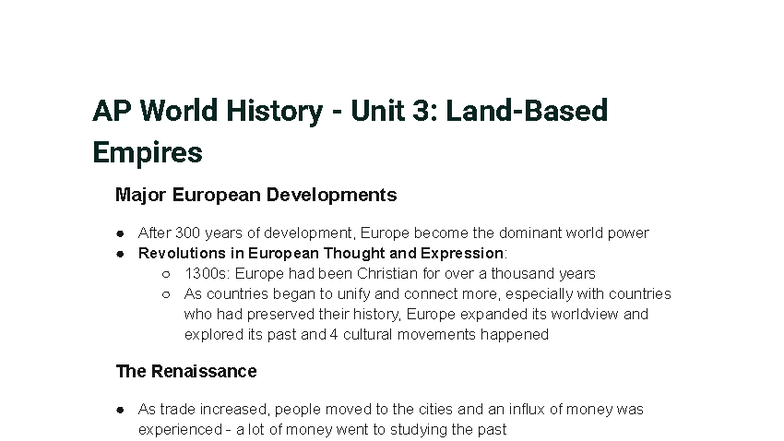
Task: Click the word 'Empires' in the title
Action: click(x=148, y=152)
